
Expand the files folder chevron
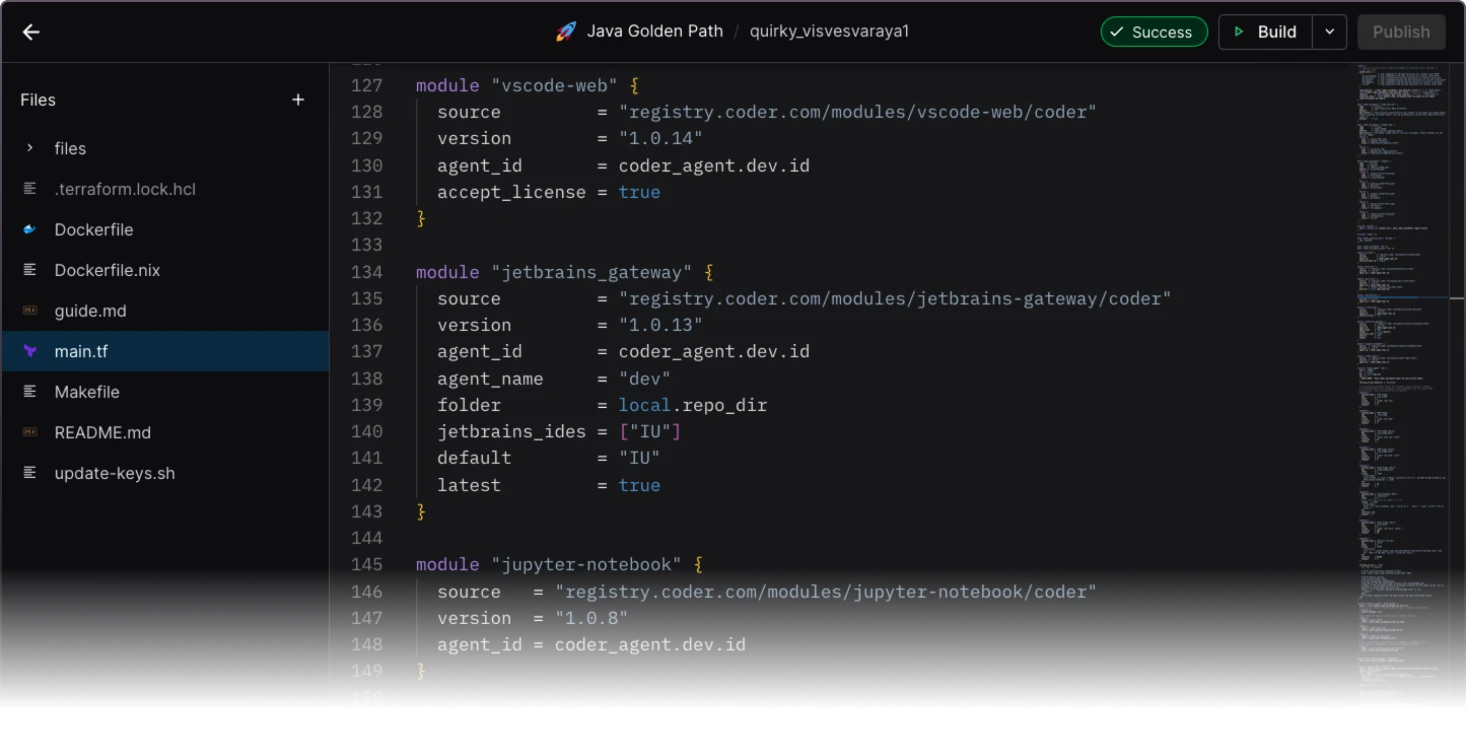point(30,148)
